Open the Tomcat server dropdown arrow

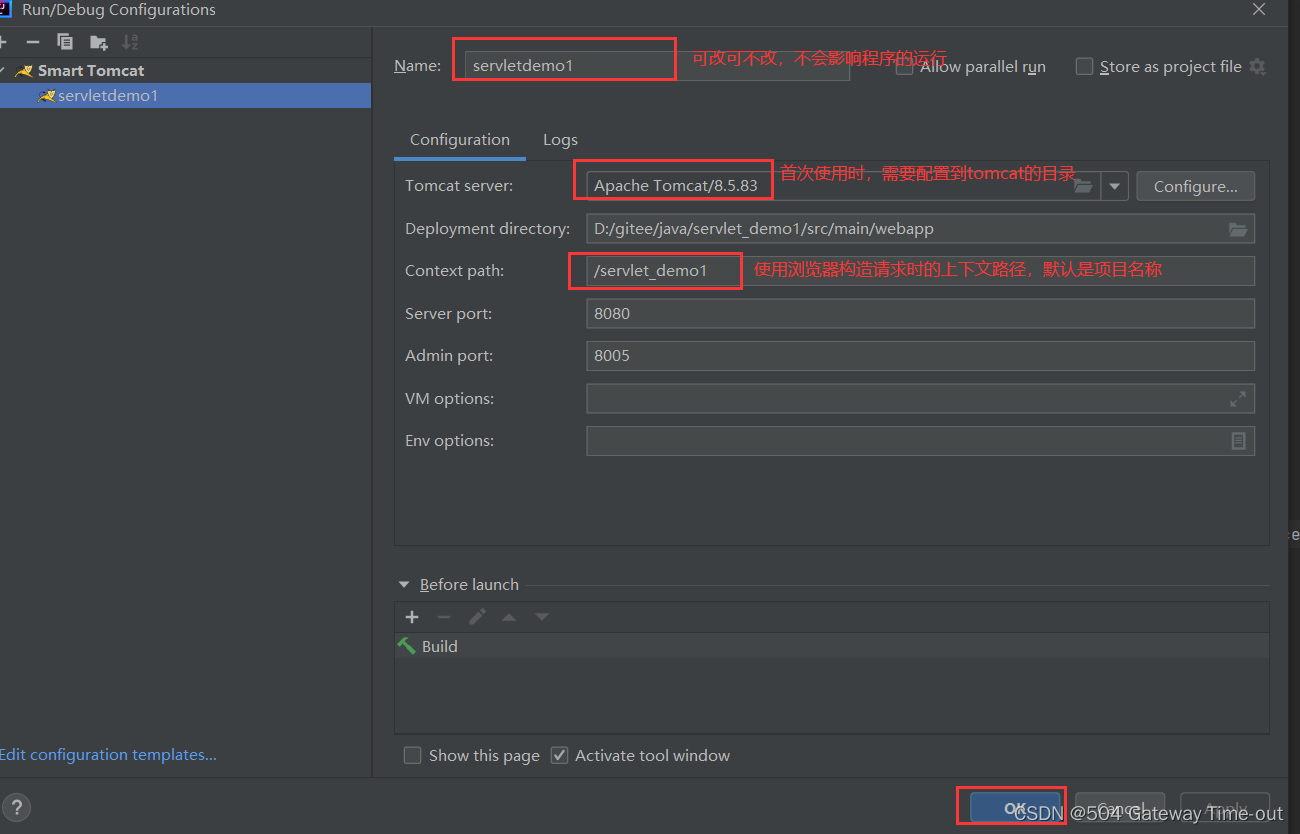[x=1115, y=187]
